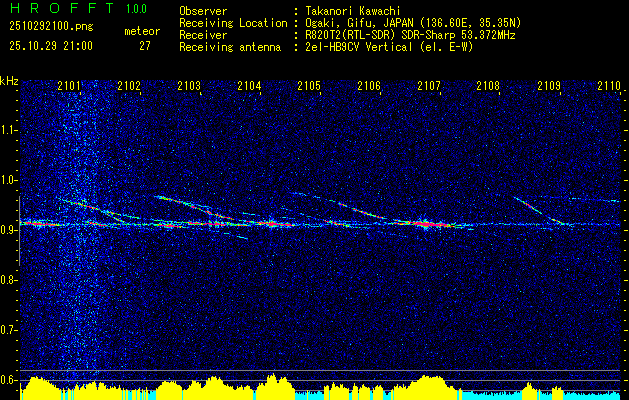Click the 0.6 kHz axis label
This screenshot has width=629, height=400.
tap(8, 380)
